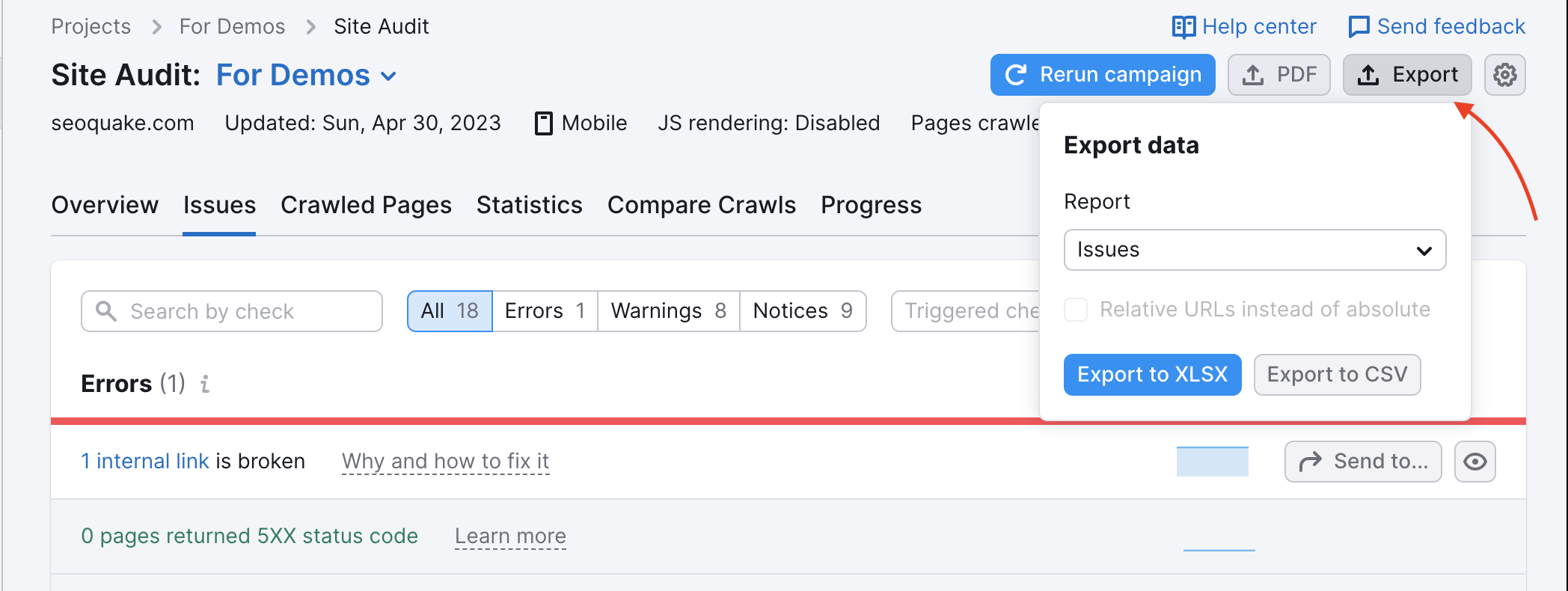Click the info icon beside Errors count
Viewport: 1568px width, 591px height.
pyautogui.click(x=204, y=384)
